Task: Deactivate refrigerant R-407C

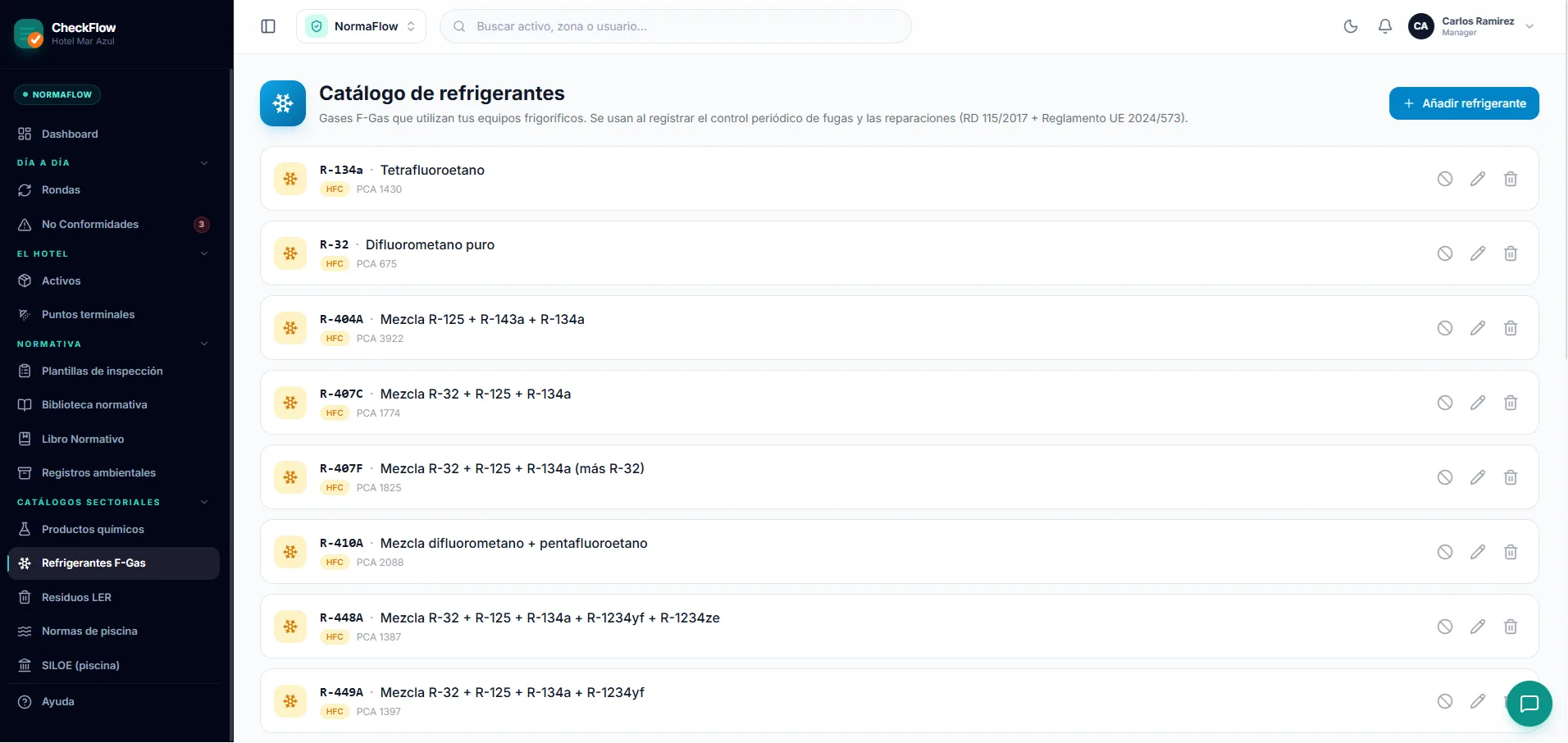Action: tap(1445, 403)
